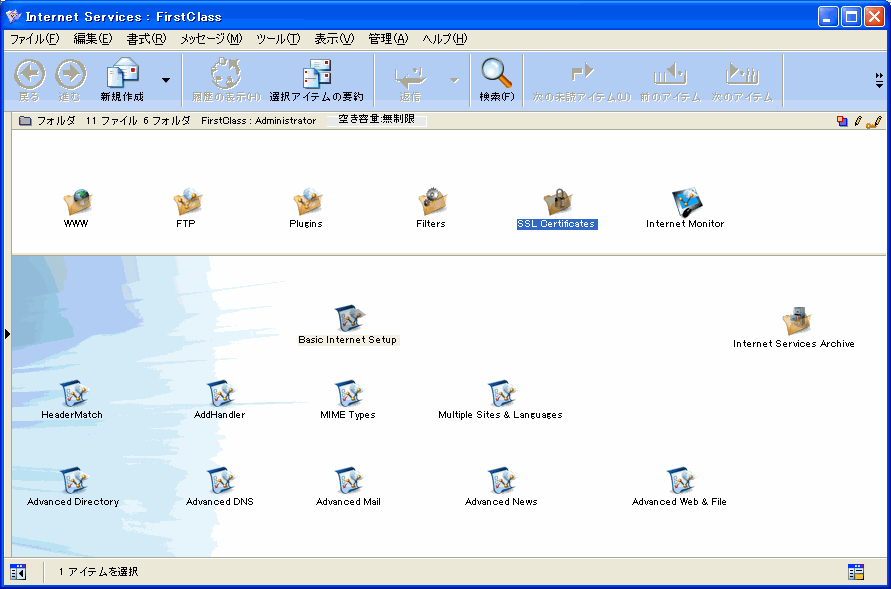Click the FirstClass : Administrator text
This screenshot has height=589, width=891.
[259, 120]
